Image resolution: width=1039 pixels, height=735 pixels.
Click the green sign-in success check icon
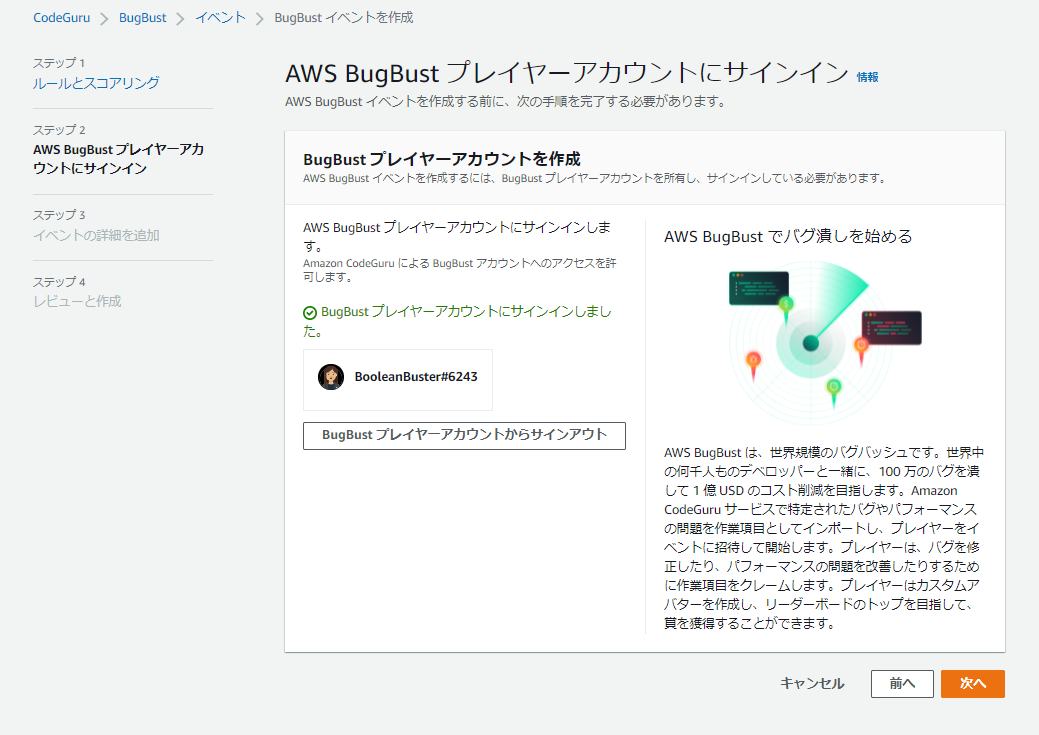point(309,313)
